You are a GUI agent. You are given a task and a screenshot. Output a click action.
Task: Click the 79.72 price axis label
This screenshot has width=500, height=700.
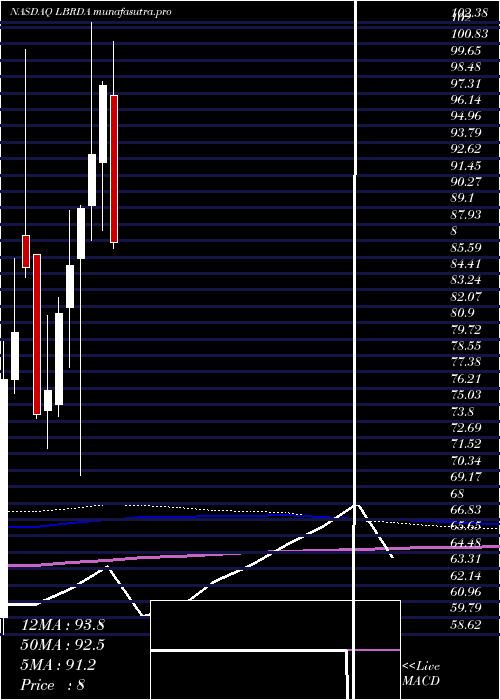pyautogui.click(x=466, y=329)
